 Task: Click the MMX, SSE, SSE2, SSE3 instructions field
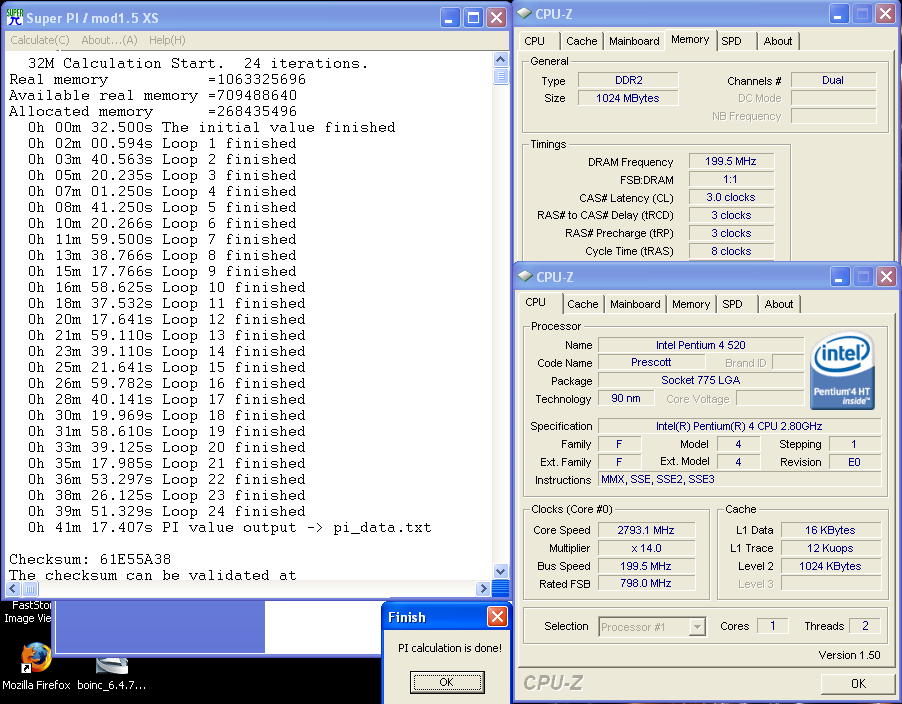click(739, 479)
